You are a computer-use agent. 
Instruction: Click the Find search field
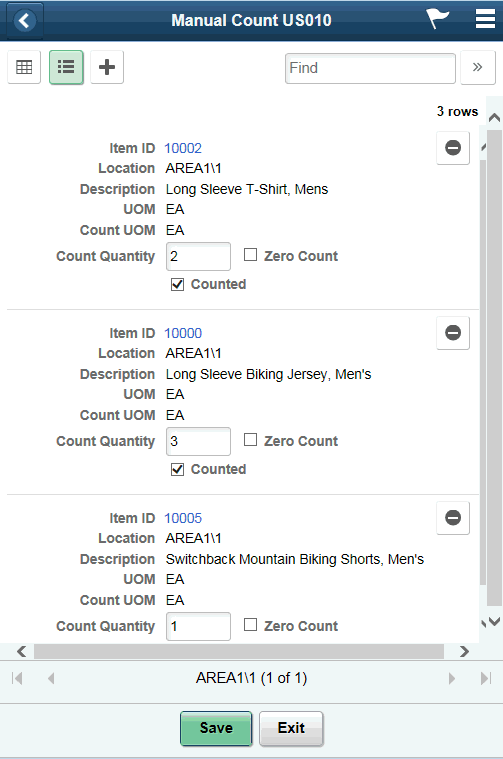[x=370, y=68]
